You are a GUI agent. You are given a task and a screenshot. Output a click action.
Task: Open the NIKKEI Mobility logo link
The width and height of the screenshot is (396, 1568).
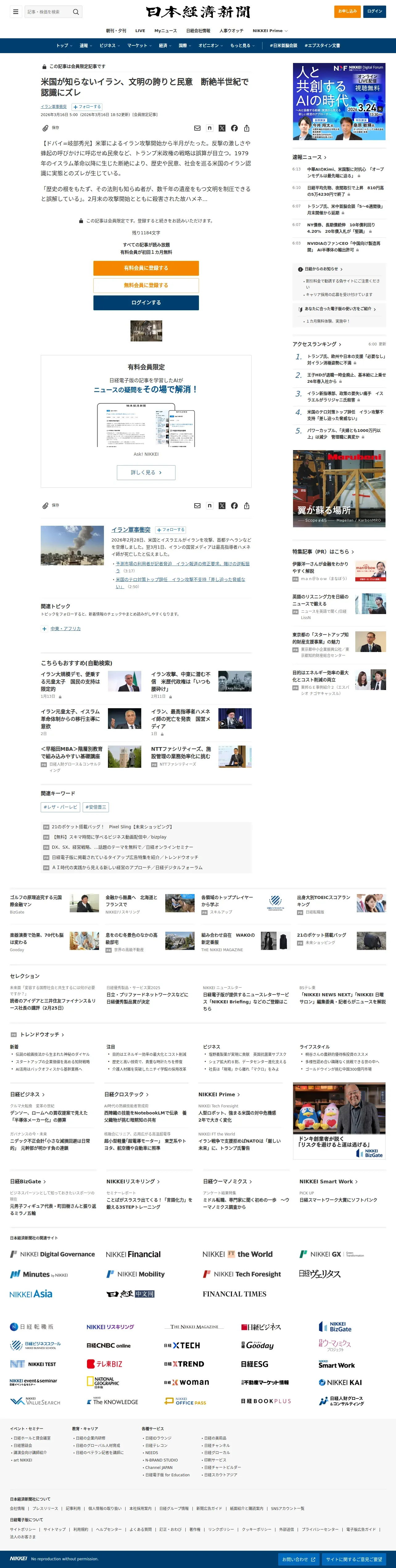point(136,1274)
